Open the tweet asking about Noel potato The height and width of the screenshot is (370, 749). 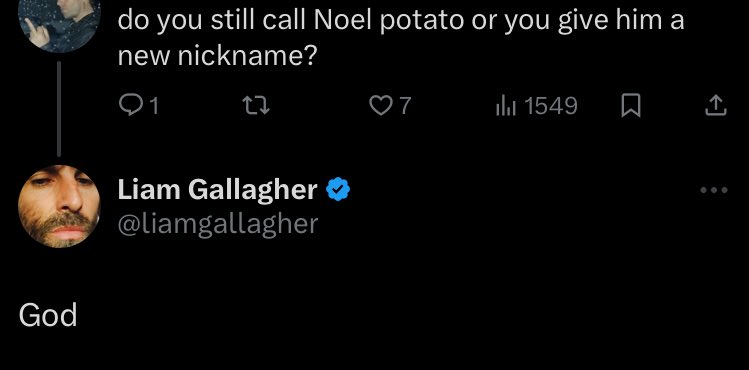[401, 39]
